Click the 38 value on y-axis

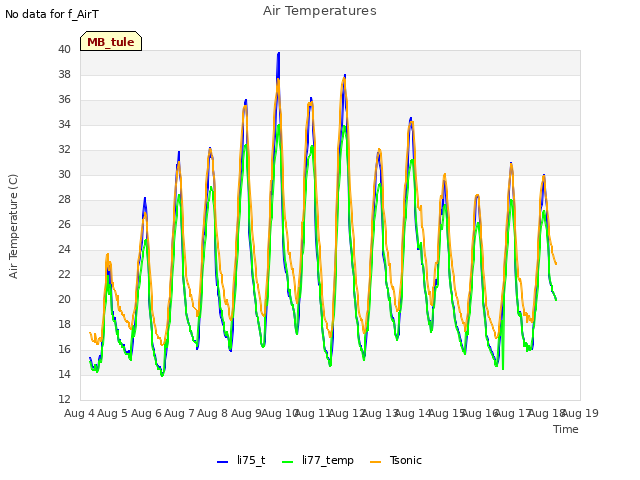click(x=64, y=74)
